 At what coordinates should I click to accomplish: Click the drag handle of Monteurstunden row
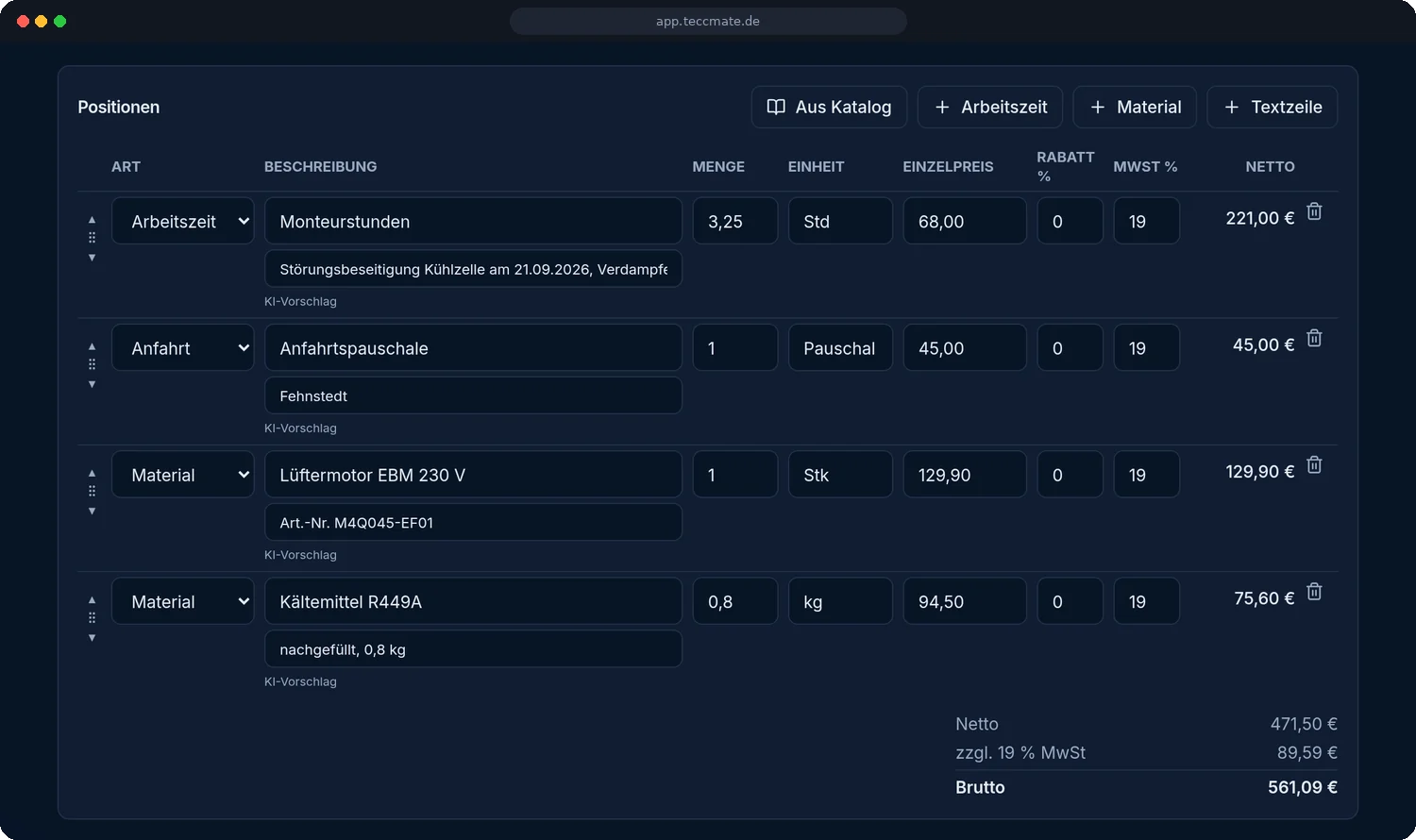(92, 238)
